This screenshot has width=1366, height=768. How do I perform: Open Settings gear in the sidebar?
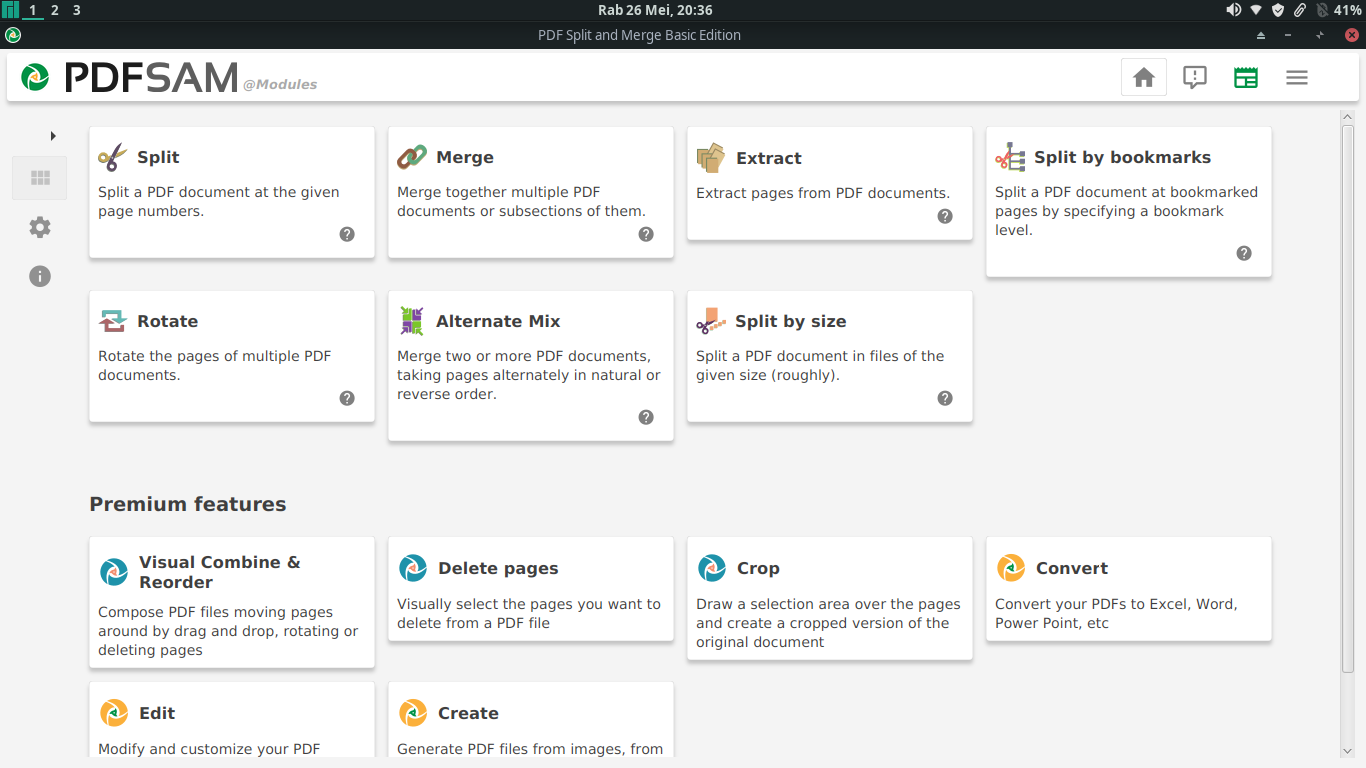40,227
